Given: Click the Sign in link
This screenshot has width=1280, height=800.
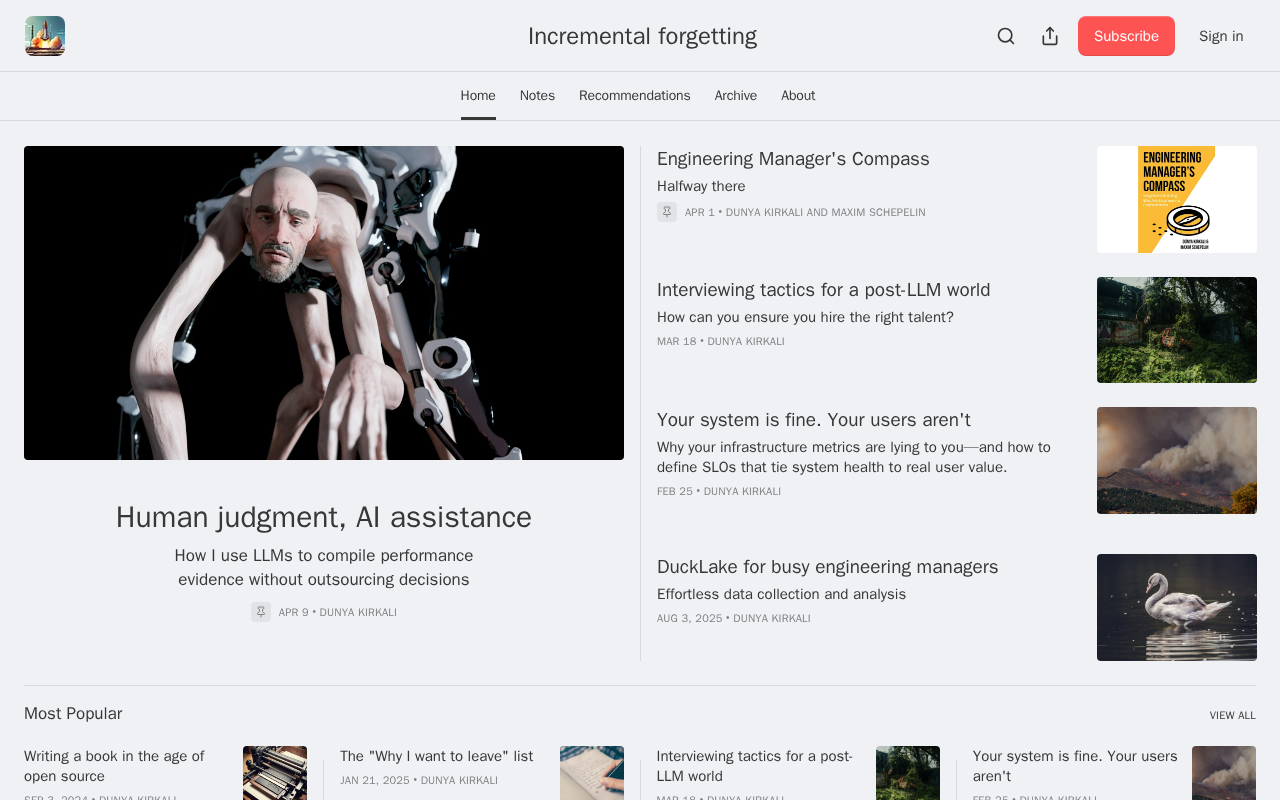Looking at the screenshot, I should click(1221, 36).
